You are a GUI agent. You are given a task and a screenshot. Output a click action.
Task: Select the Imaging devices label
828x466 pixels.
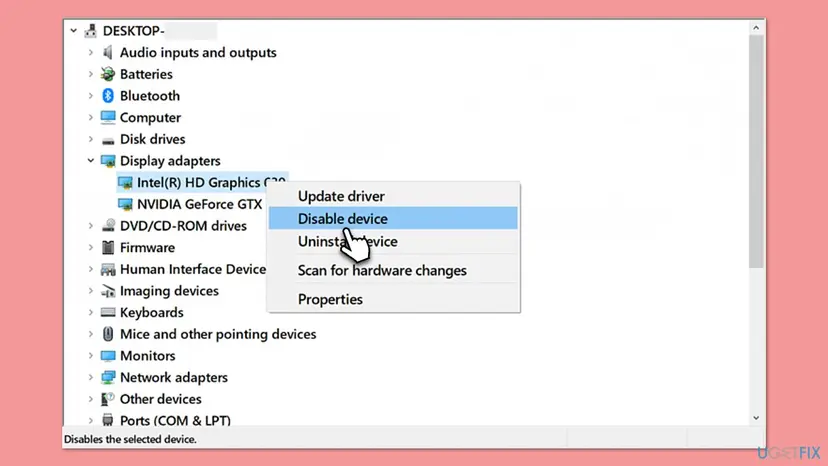click(x=169, y=291)
